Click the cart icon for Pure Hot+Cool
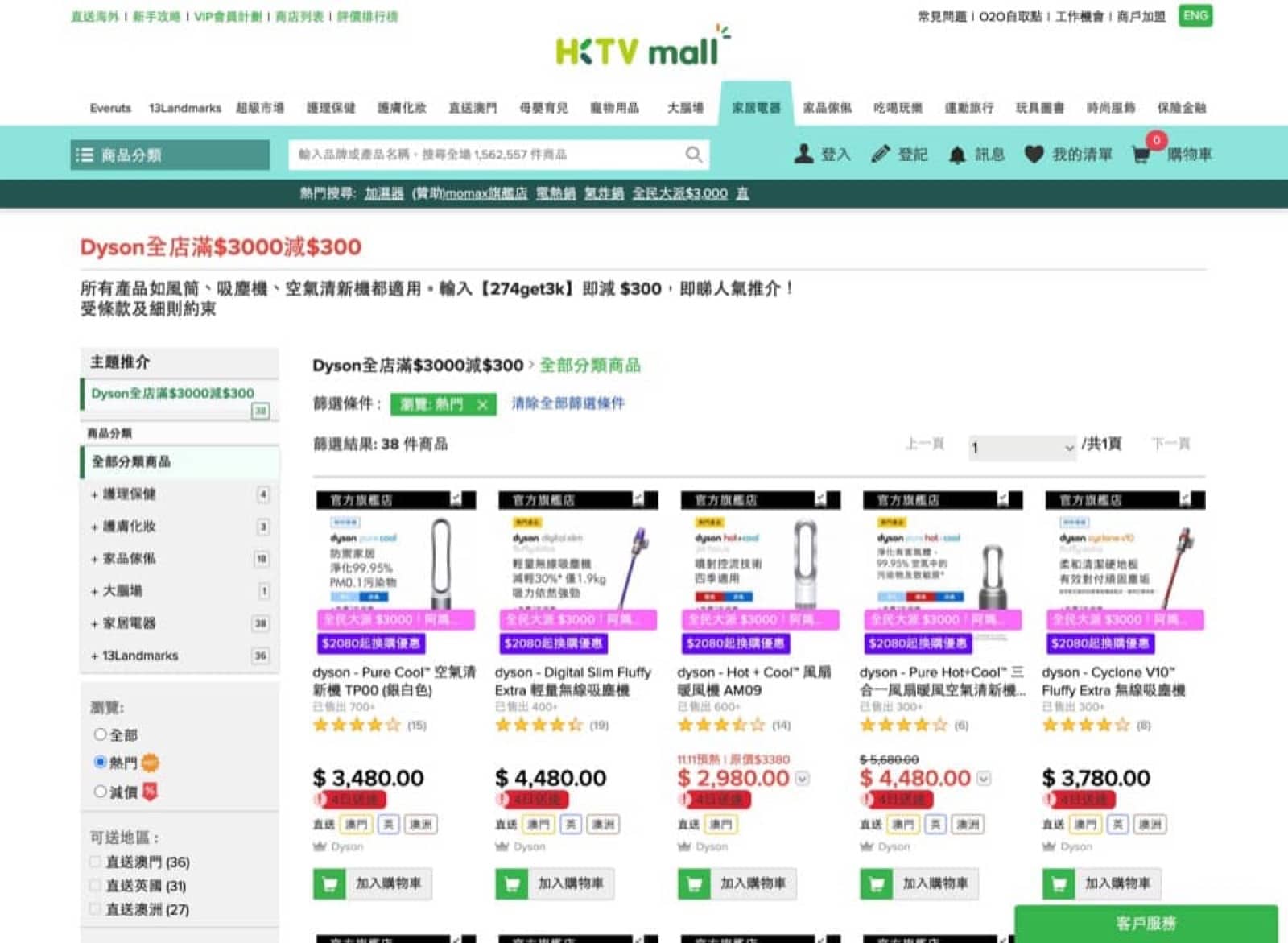The image size is (1288, 943). pyautogui.click(x=876, y=883)
